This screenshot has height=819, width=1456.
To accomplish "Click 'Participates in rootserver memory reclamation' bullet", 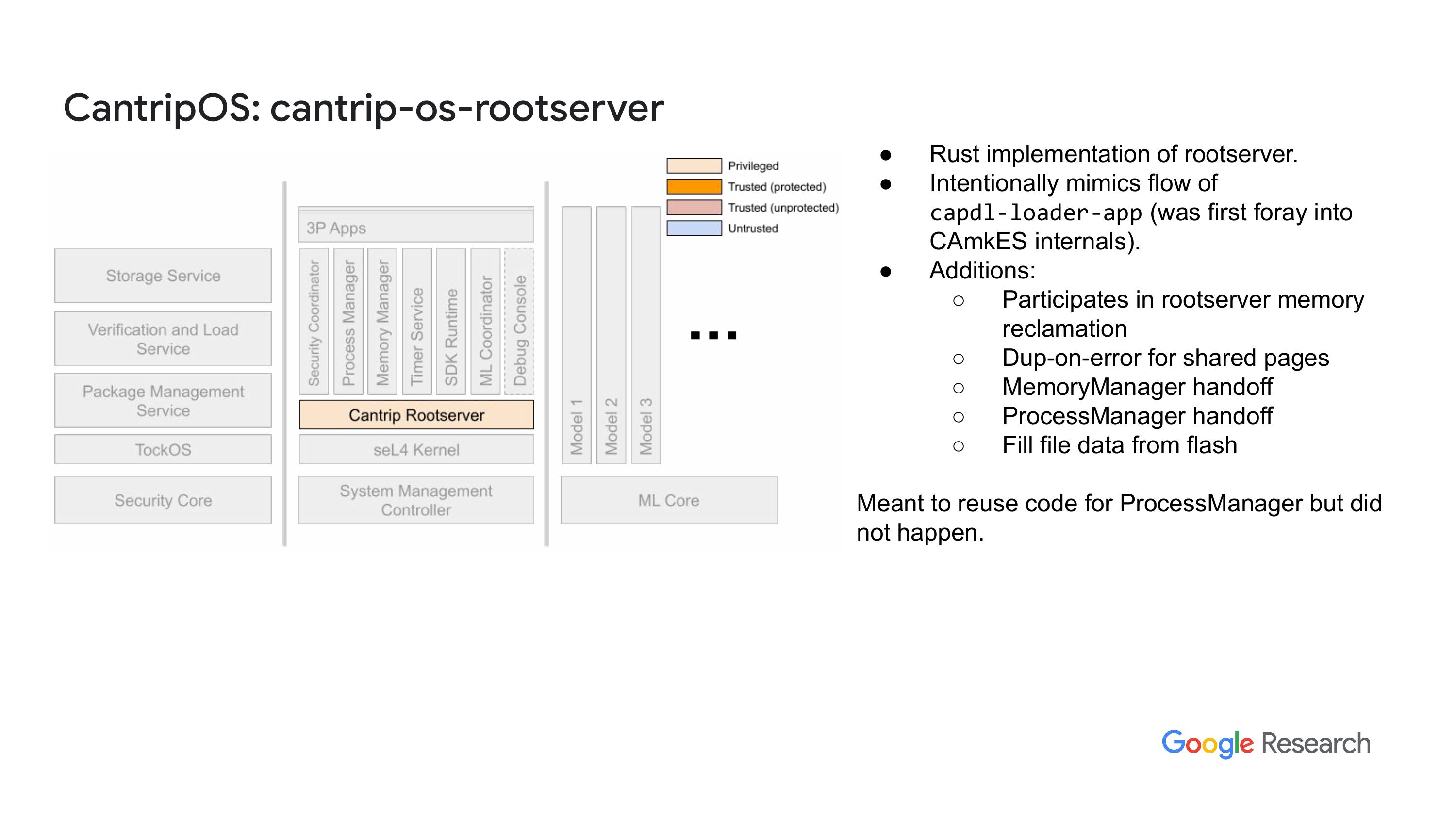I will (x=1183, y=314).
